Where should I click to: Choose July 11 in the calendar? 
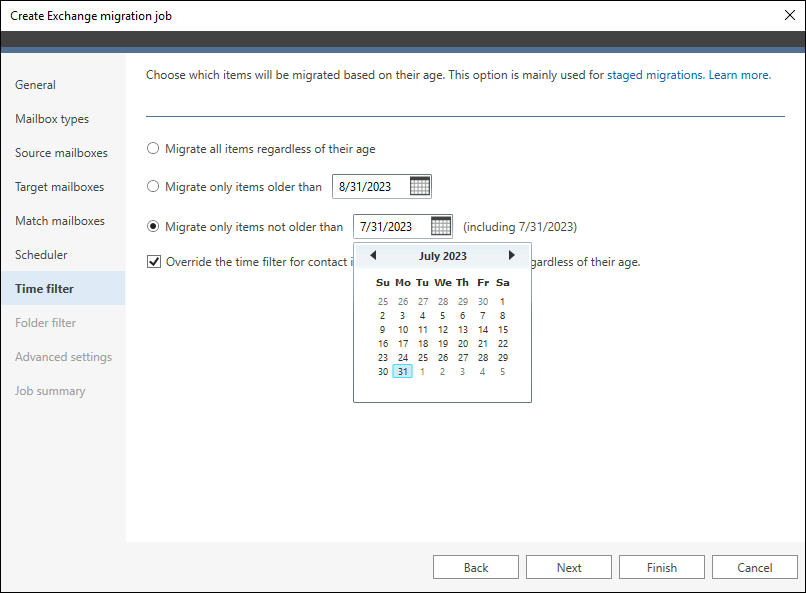coord(423,329)
